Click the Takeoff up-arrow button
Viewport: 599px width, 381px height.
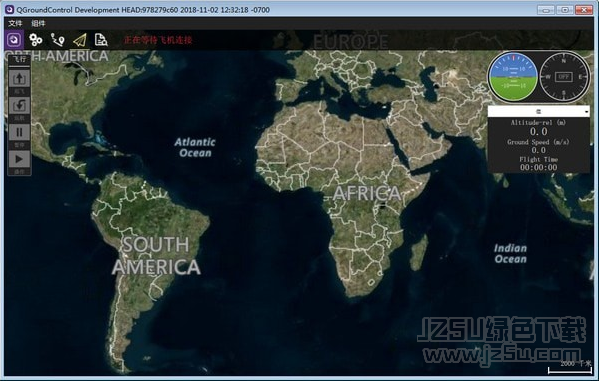tap(19, 79)
